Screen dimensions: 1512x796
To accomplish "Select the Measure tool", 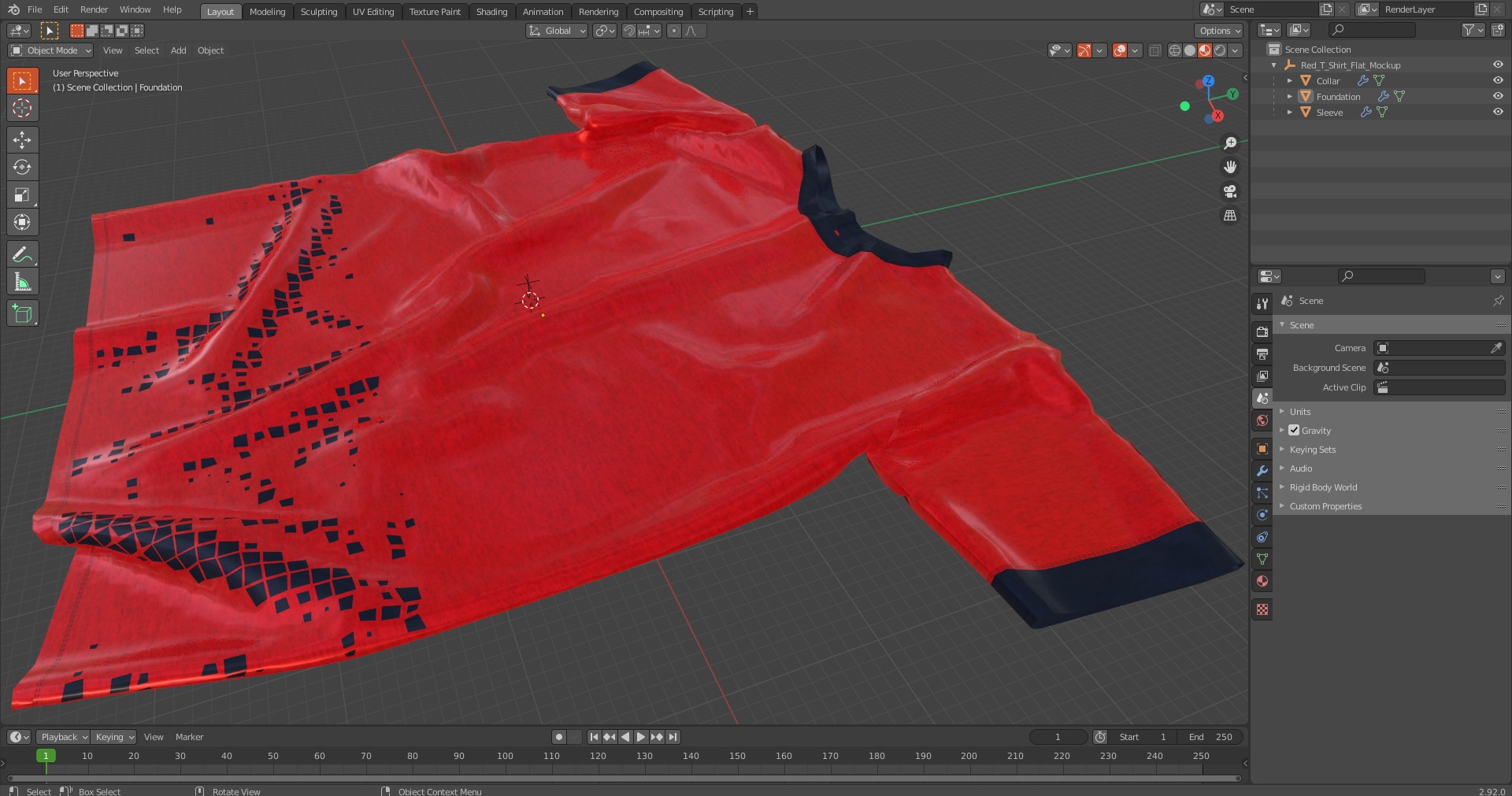I will point(22,282).
